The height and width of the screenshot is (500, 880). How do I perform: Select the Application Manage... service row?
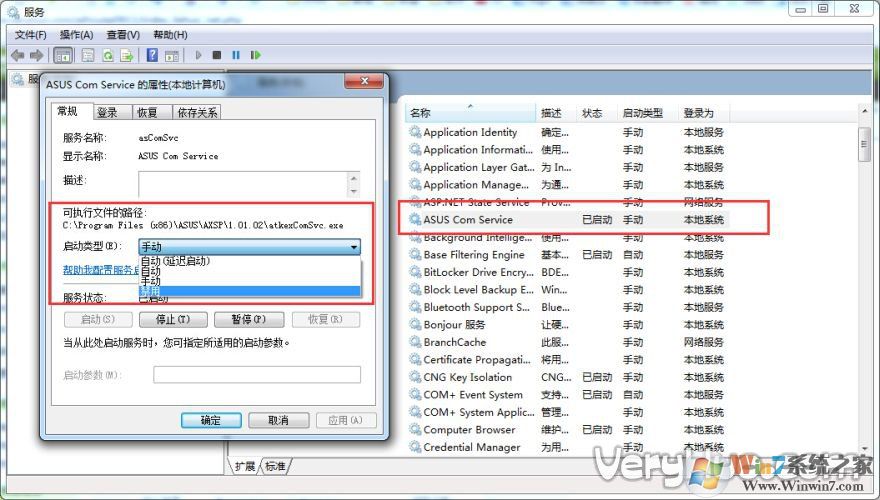pyautogui.click(x=567, y=184)
